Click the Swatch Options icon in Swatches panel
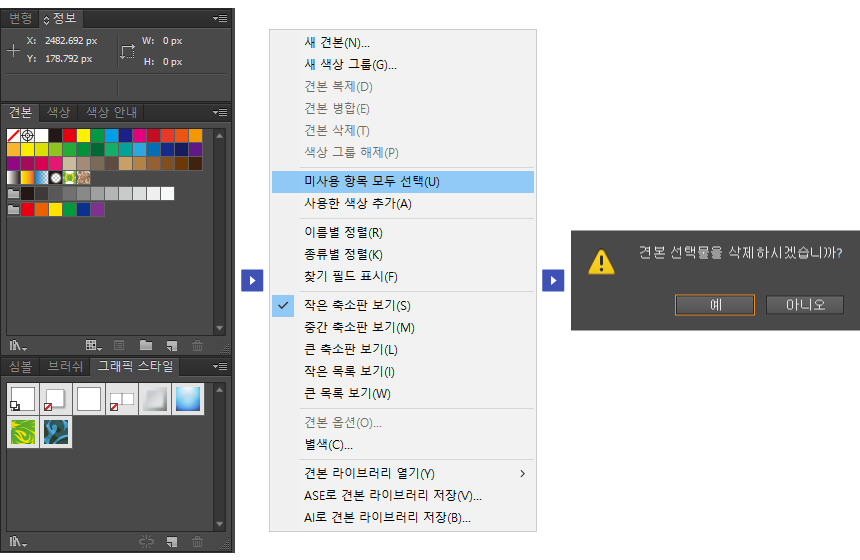 pos(119,346)
